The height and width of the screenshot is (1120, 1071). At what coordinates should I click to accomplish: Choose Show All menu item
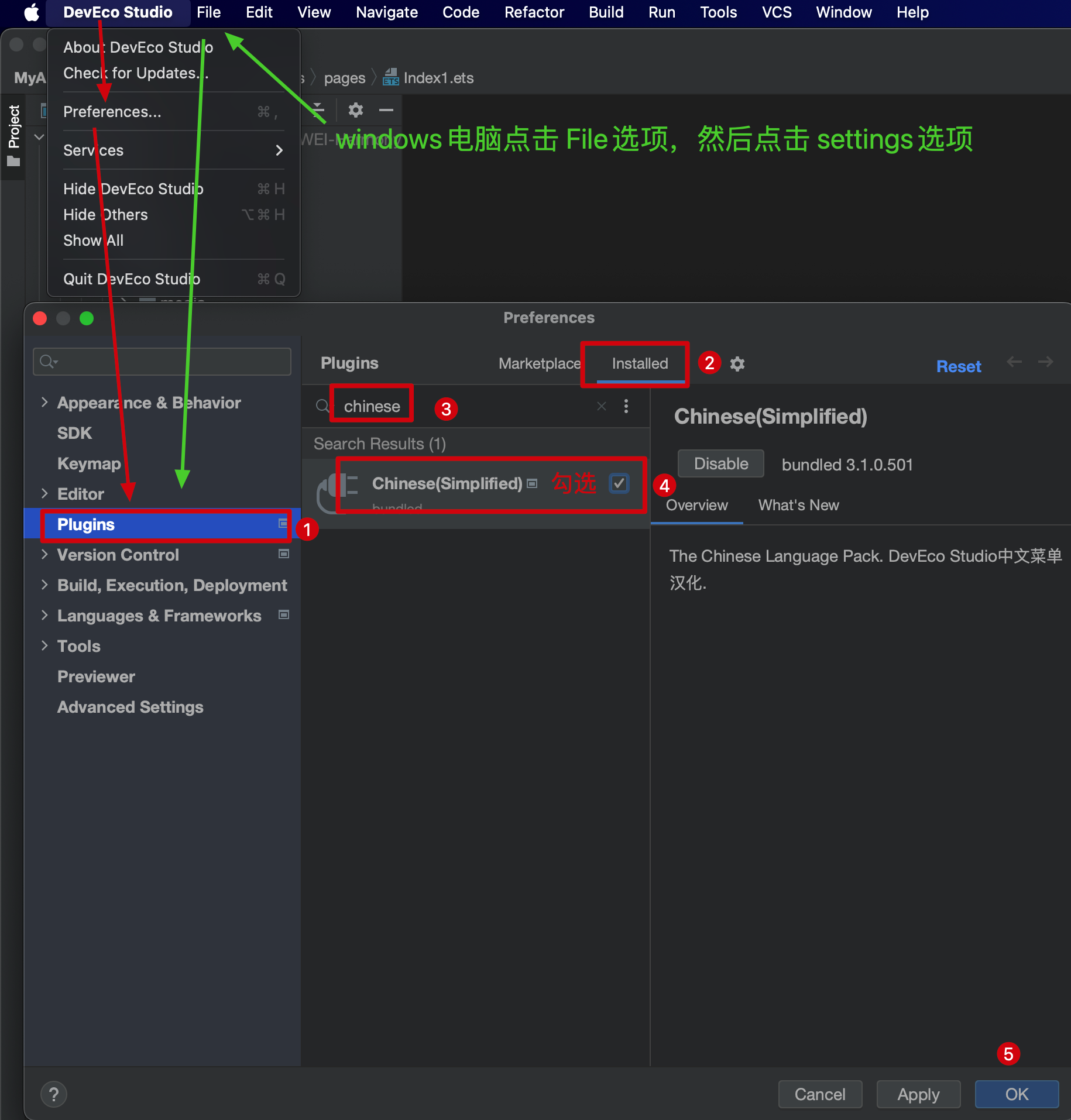click(x=173, y=241)
